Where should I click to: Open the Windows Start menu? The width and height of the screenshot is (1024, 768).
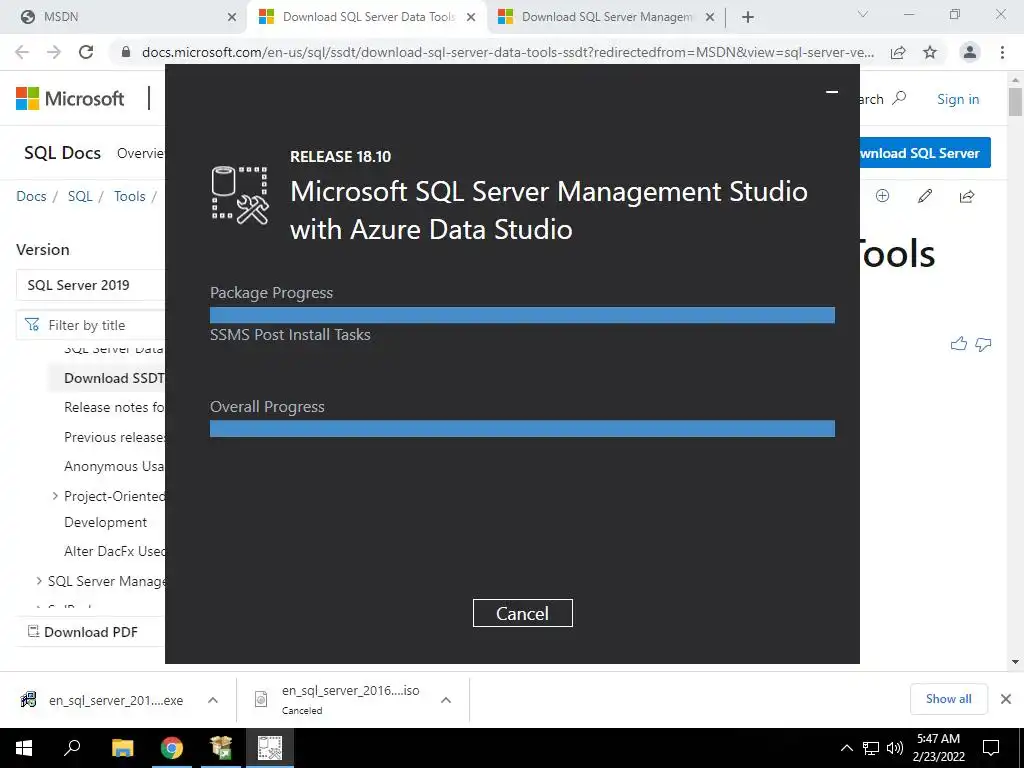[x=24, y=748]
